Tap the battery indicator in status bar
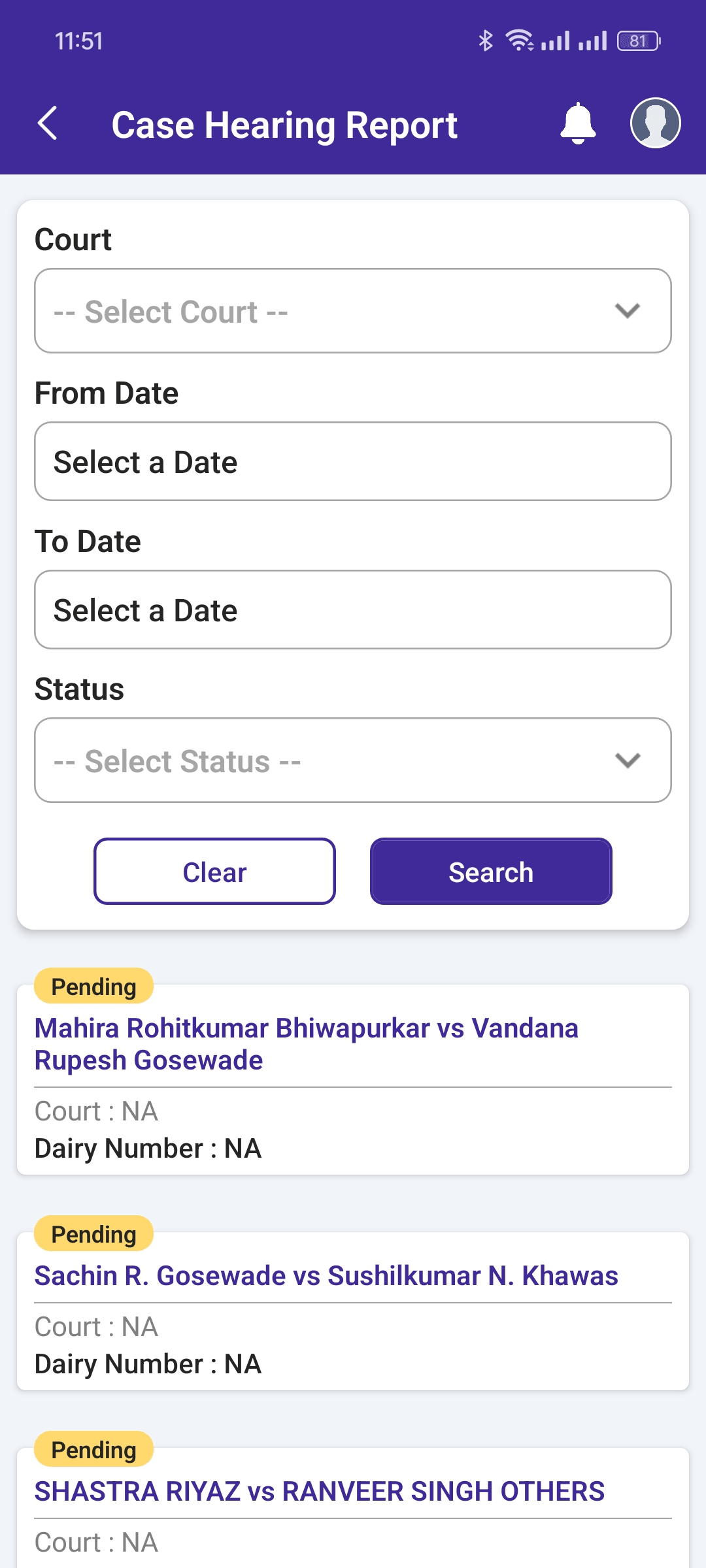The height and width of the screenshot is (1568, 706). coord(639,41)
